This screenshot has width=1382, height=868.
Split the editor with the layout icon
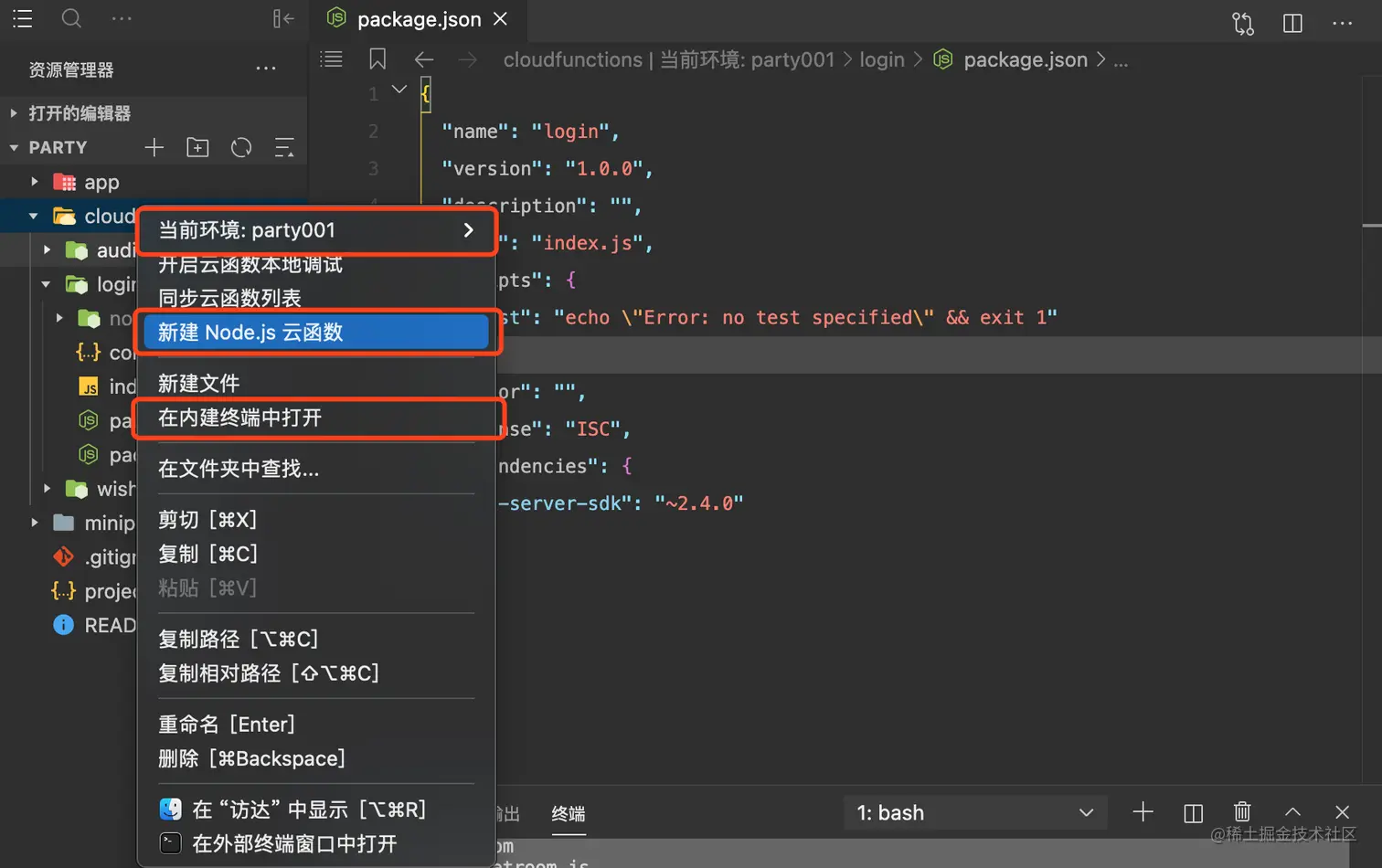(x=1292, y=23)
